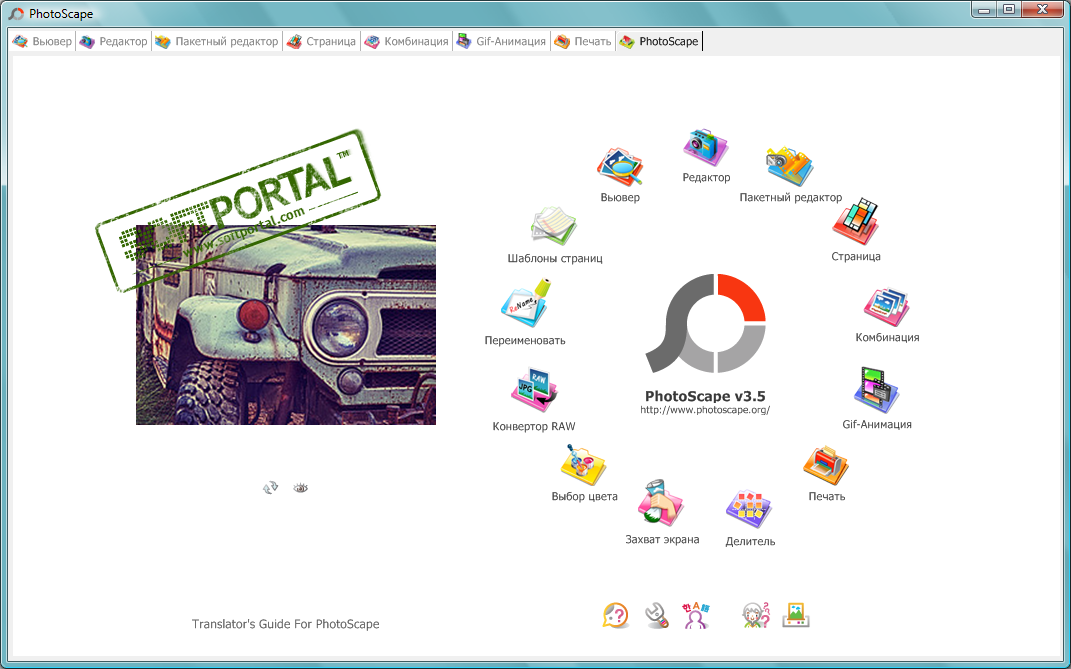Open the Выбор цвета icon
Viewport: 1071px width, 669px height.
click(x=583, y=465)
